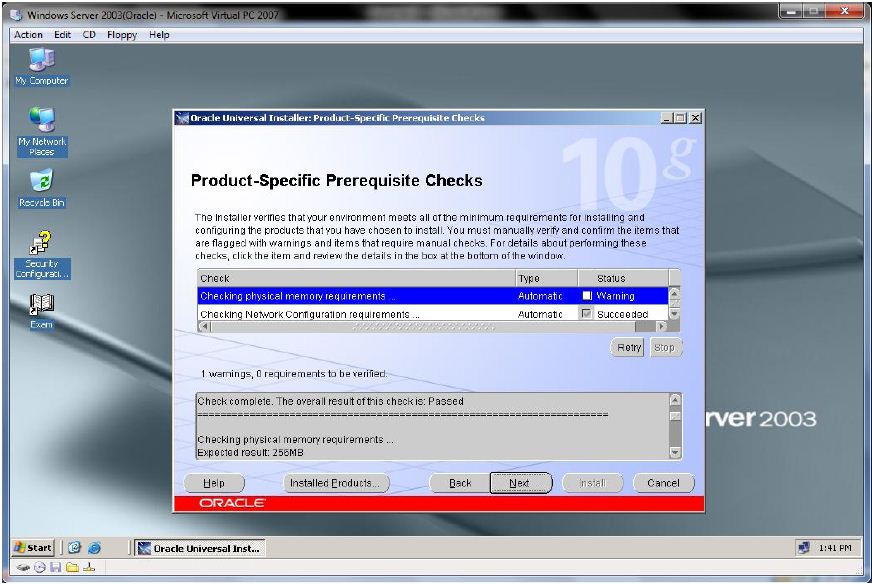Launch Internet Explorer from the quick launch
The width and height of the screenshot is (872, 584).
[95, 548]
